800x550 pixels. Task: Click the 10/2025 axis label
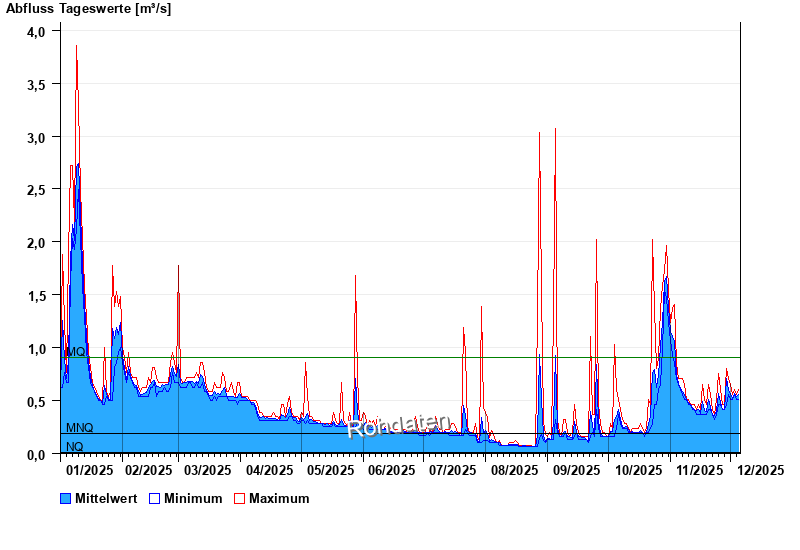pos(639,470)
